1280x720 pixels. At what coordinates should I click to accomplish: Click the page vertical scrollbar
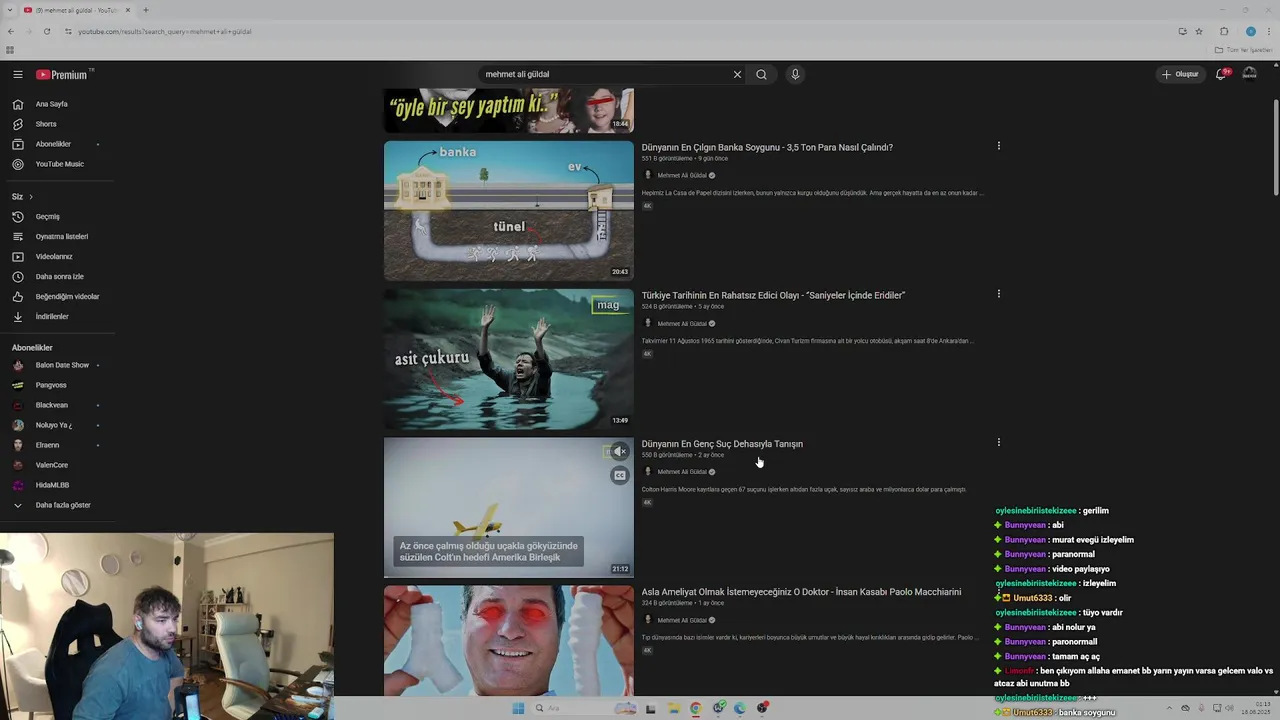[x=1275, y=149]
